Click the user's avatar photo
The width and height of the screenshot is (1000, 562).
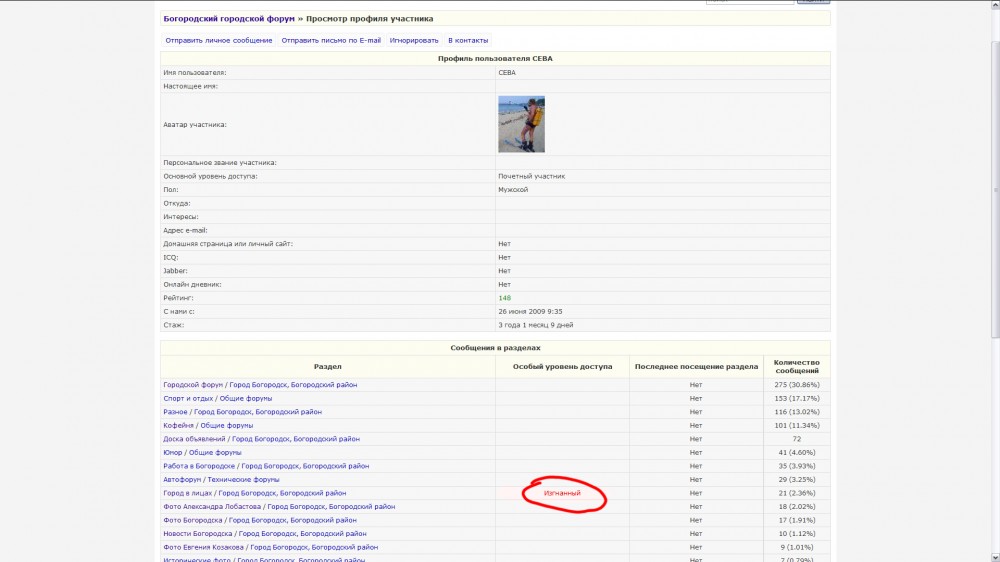click(x=521, y=124)
